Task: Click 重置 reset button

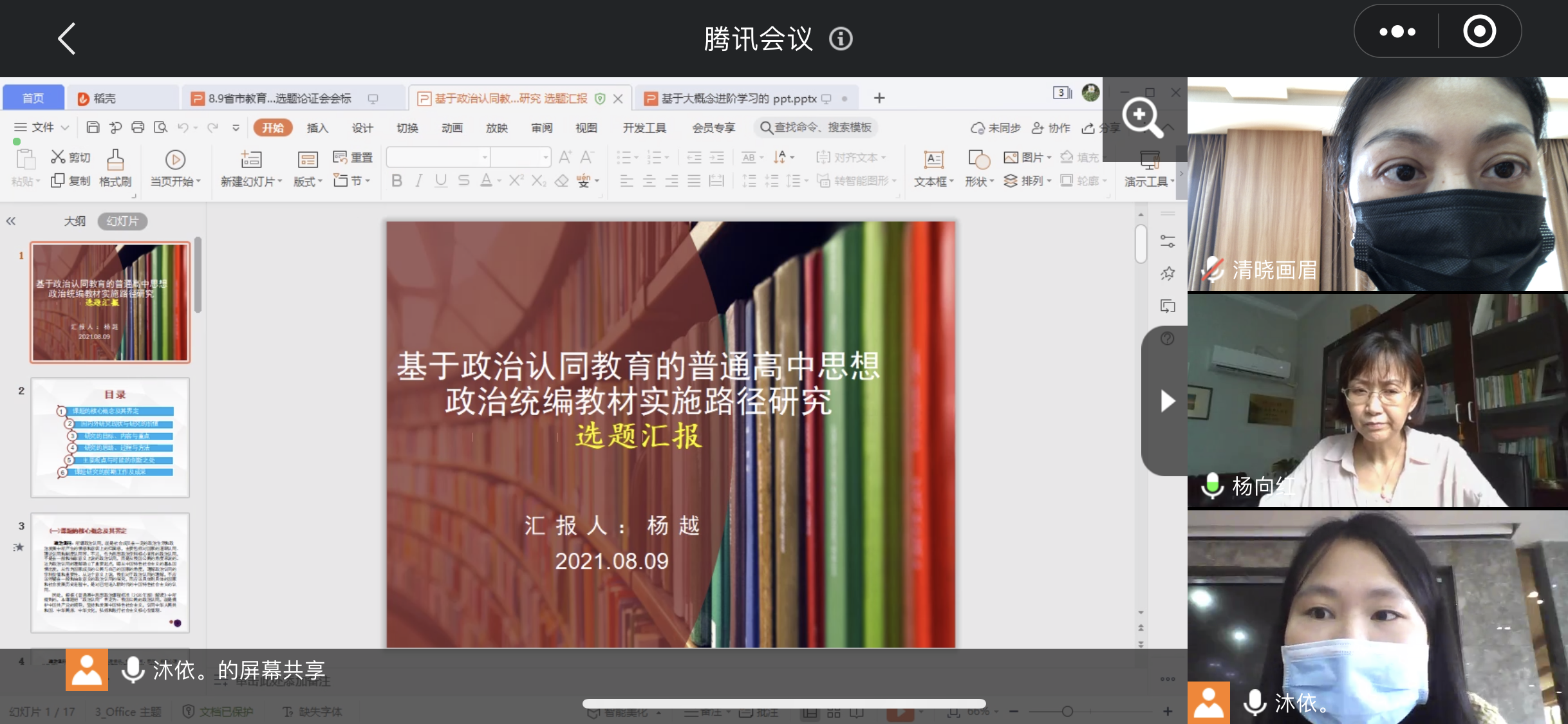Action: click(x=353, y=157)
